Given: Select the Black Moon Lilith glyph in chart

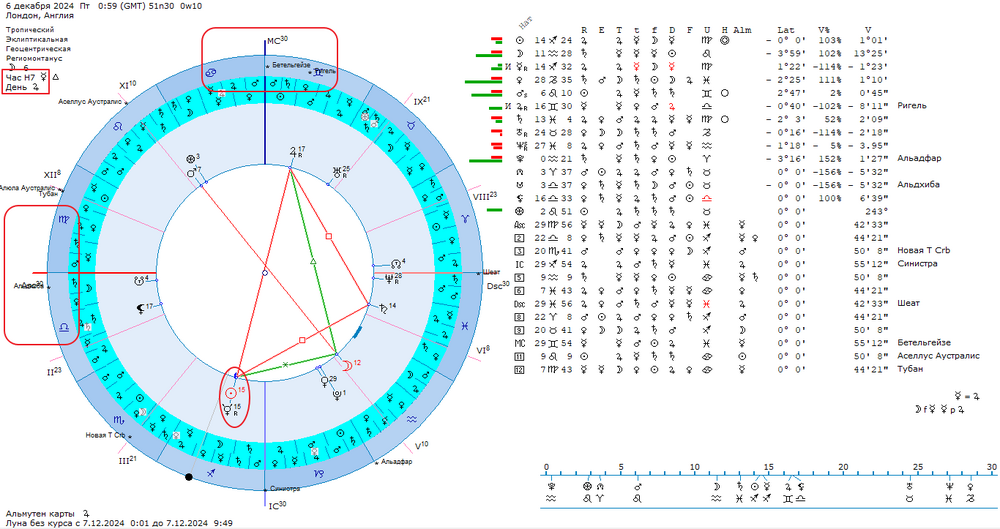Looking at the screenshot, I should tap(140, 309).
